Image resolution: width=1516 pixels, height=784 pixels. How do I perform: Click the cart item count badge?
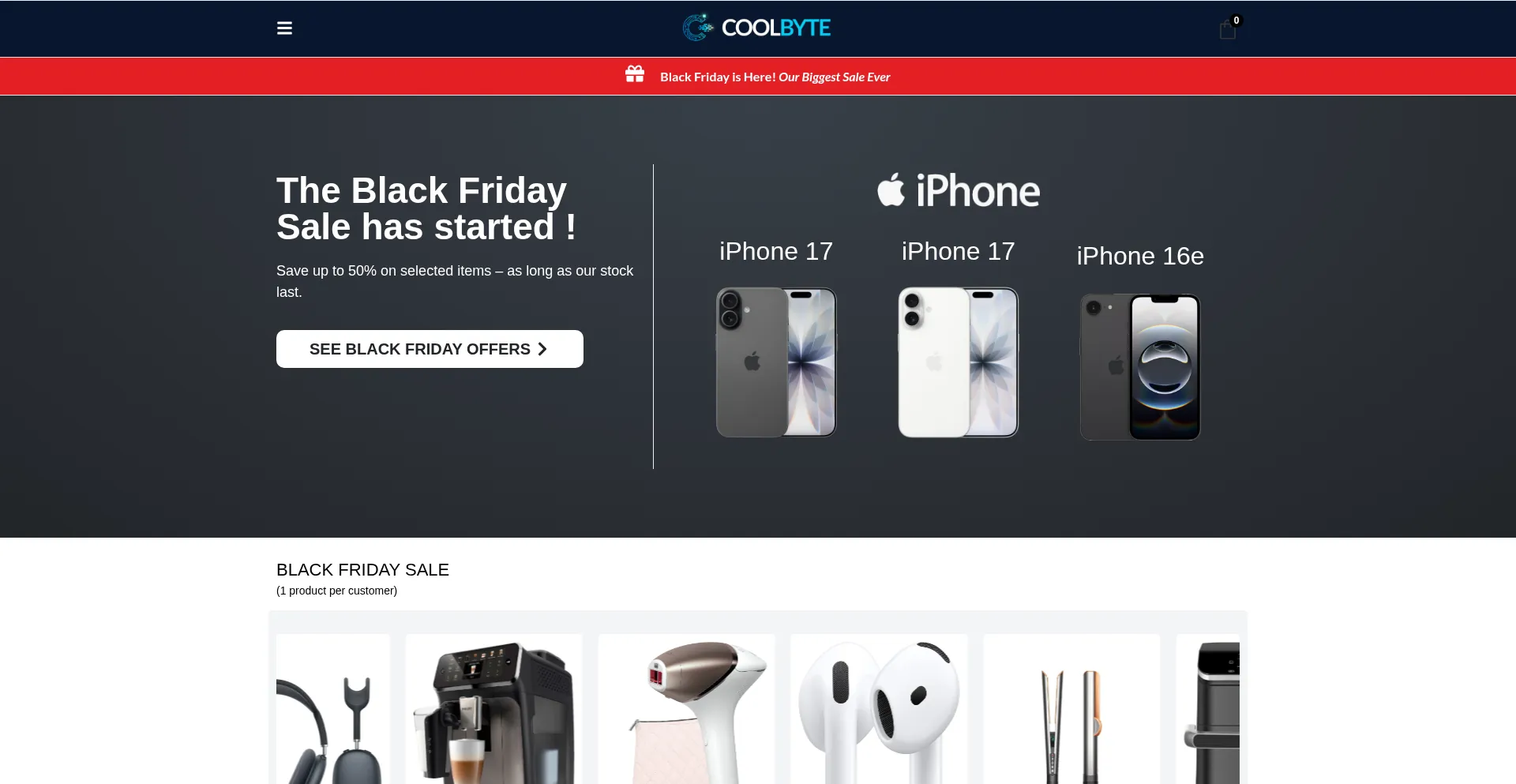click(1236, 21)
